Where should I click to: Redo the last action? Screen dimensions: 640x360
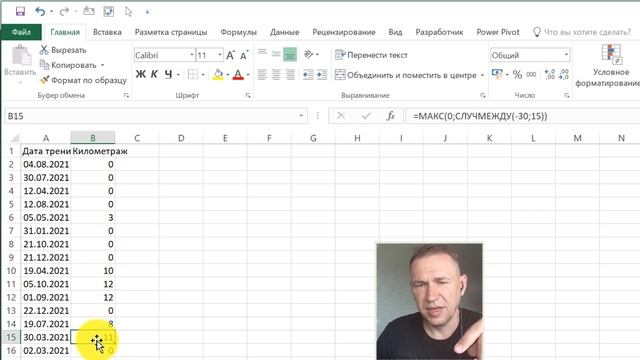(x=64, y=11)
